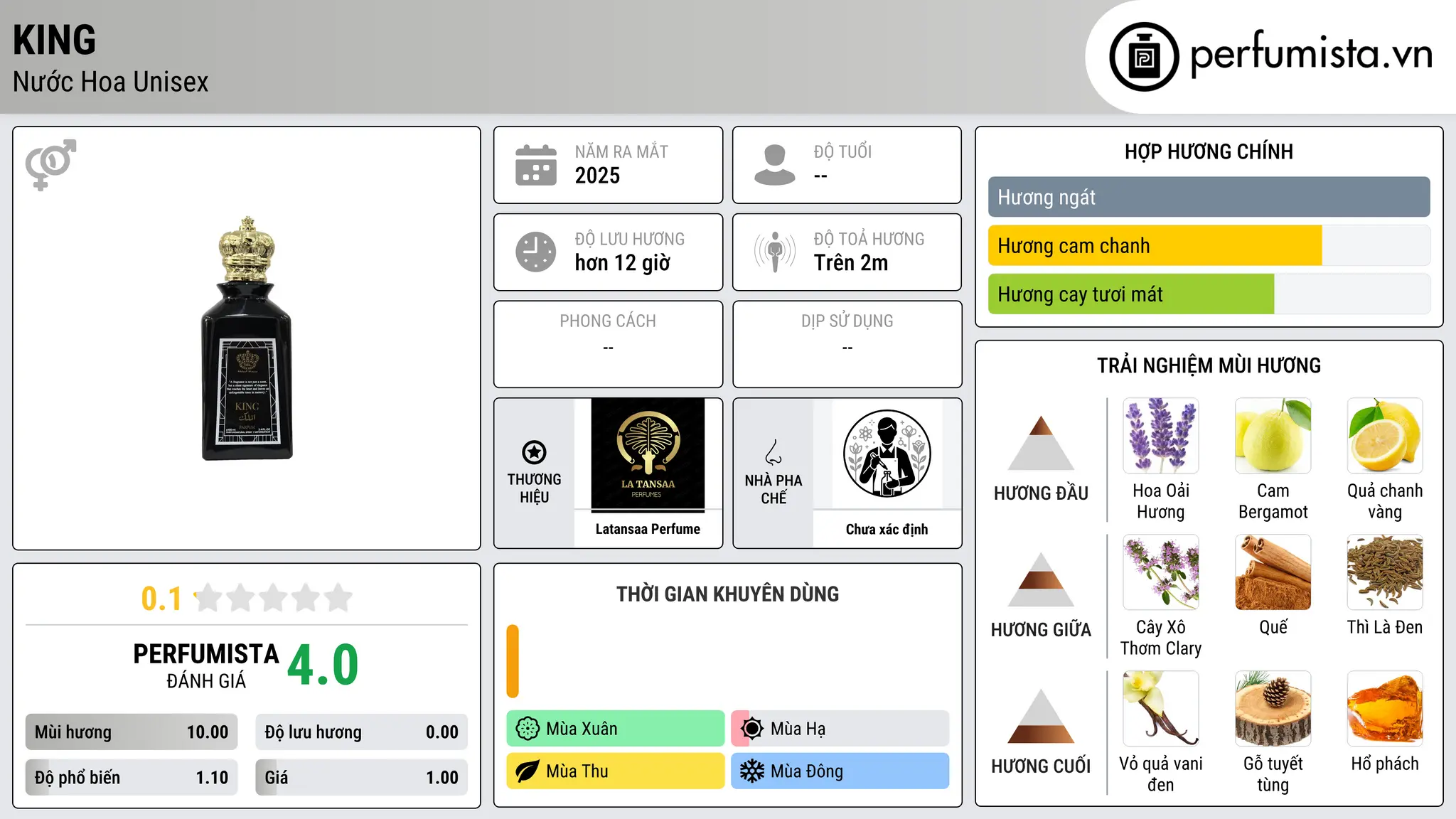This screenshot has width=1456, height=819.
Task: Click the Quế cinnamon image
Action: click(x=1273, y=572)
